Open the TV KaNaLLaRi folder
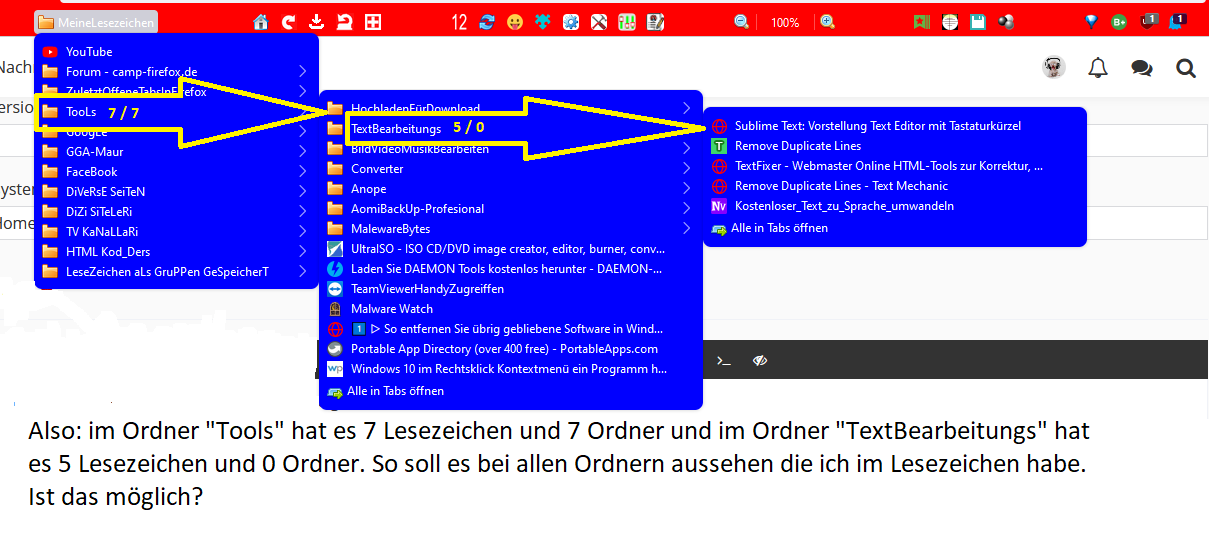 pos(177,232)
